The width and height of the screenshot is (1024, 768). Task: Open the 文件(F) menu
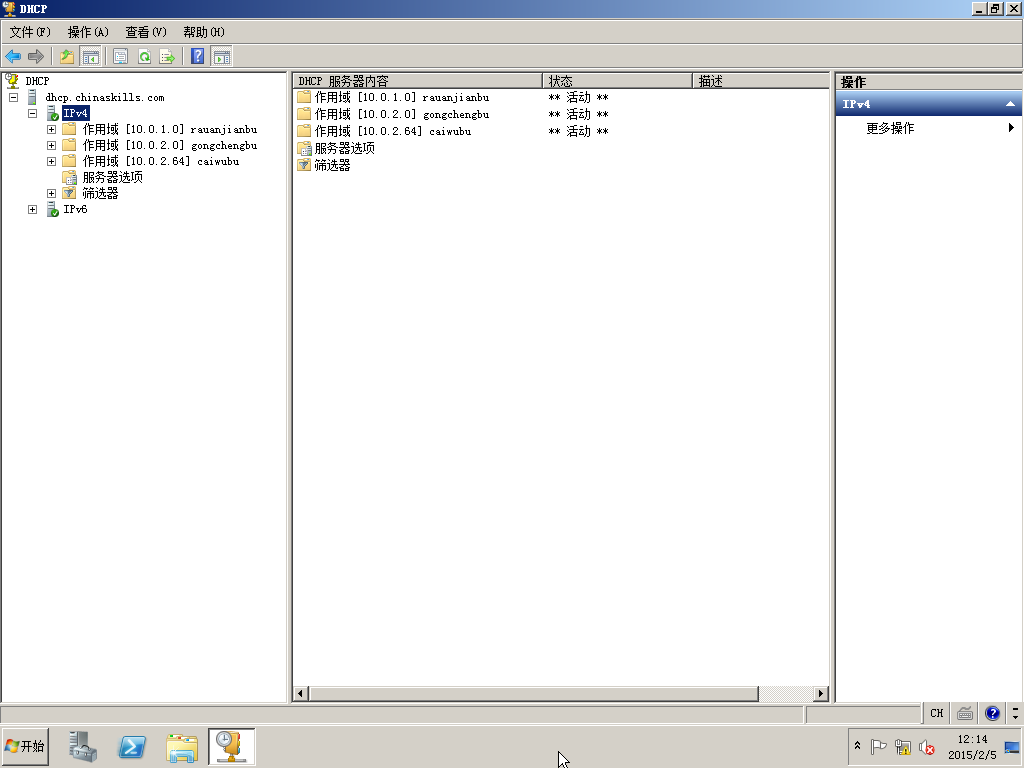[x=30, y=32]
